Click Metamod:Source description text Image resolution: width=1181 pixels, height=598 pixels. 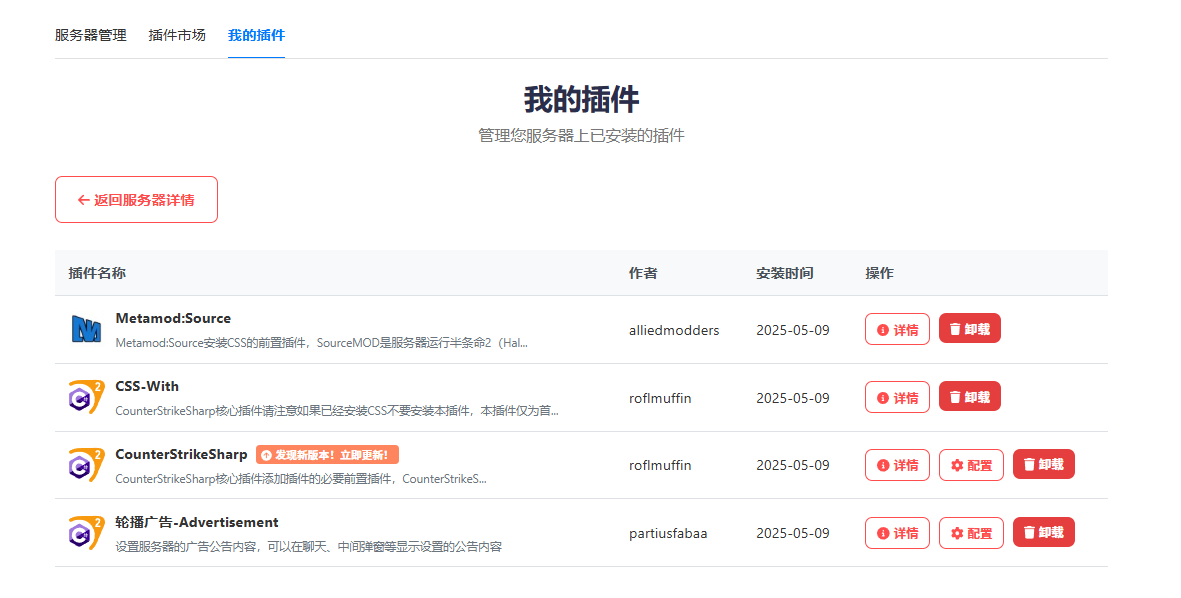pyautogui.click(x=322, y=343)
